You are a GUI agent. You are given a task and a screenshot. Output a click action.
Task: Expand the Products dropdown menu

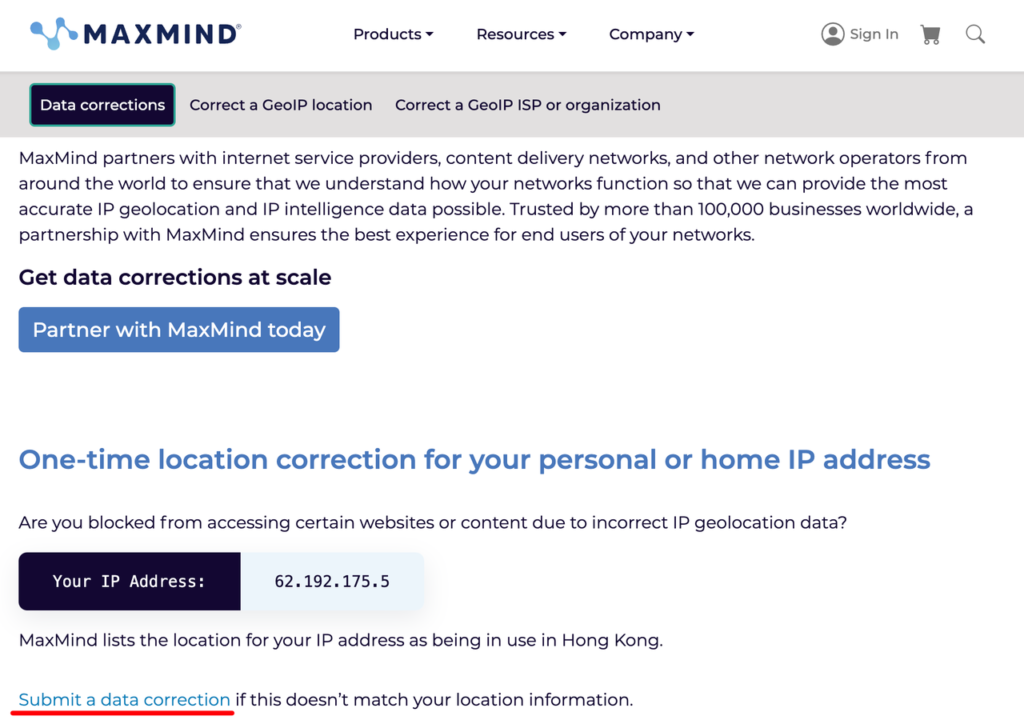coord(392,34)
